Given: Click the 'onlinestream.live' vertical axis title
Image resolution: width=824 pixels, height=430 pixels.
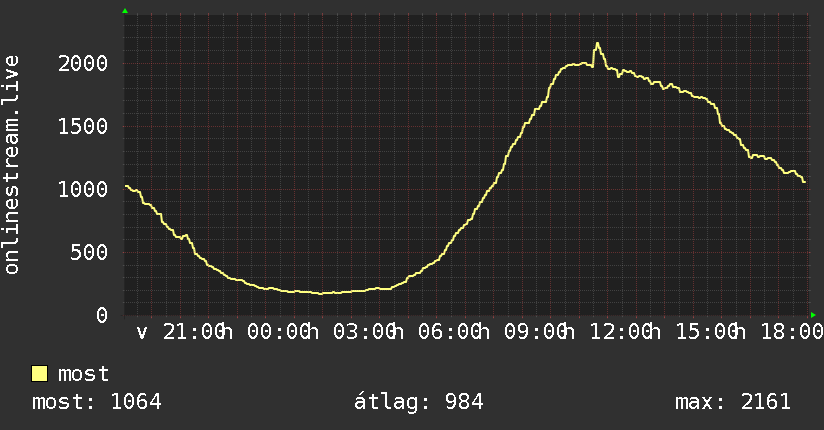Looking at the screenshot, I should (x=11, y=165).
